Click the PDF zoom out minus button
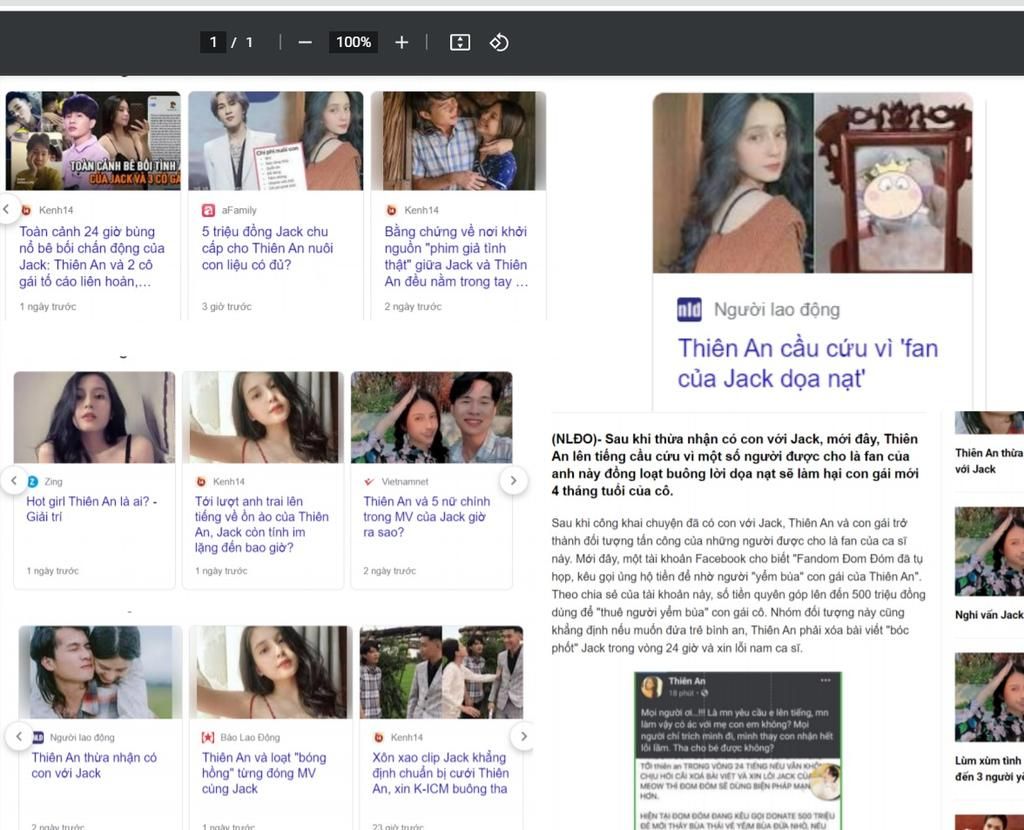Viewport: 1024px width, 830px height. [x=305, y=42]
